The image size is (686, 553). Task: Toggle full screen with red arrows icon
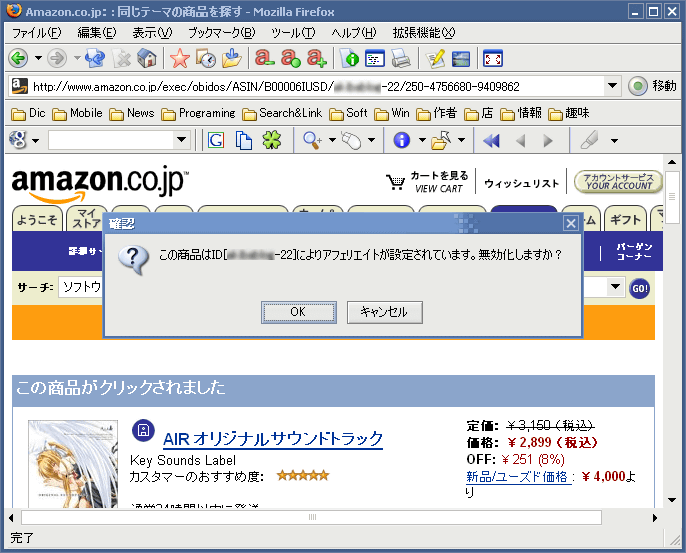[493, 58]
